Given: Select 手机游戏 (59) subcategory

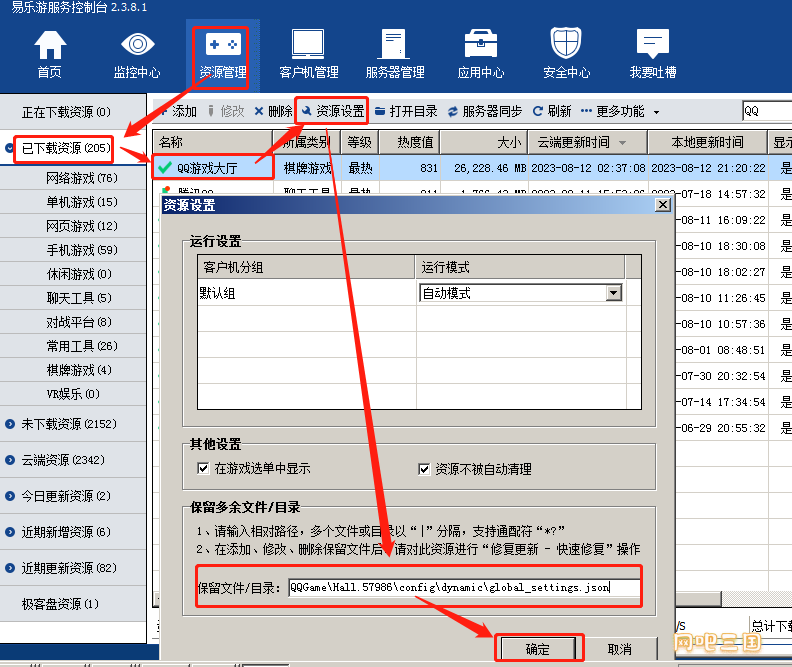Looking at the screenshot, I should tap(81, 250).
